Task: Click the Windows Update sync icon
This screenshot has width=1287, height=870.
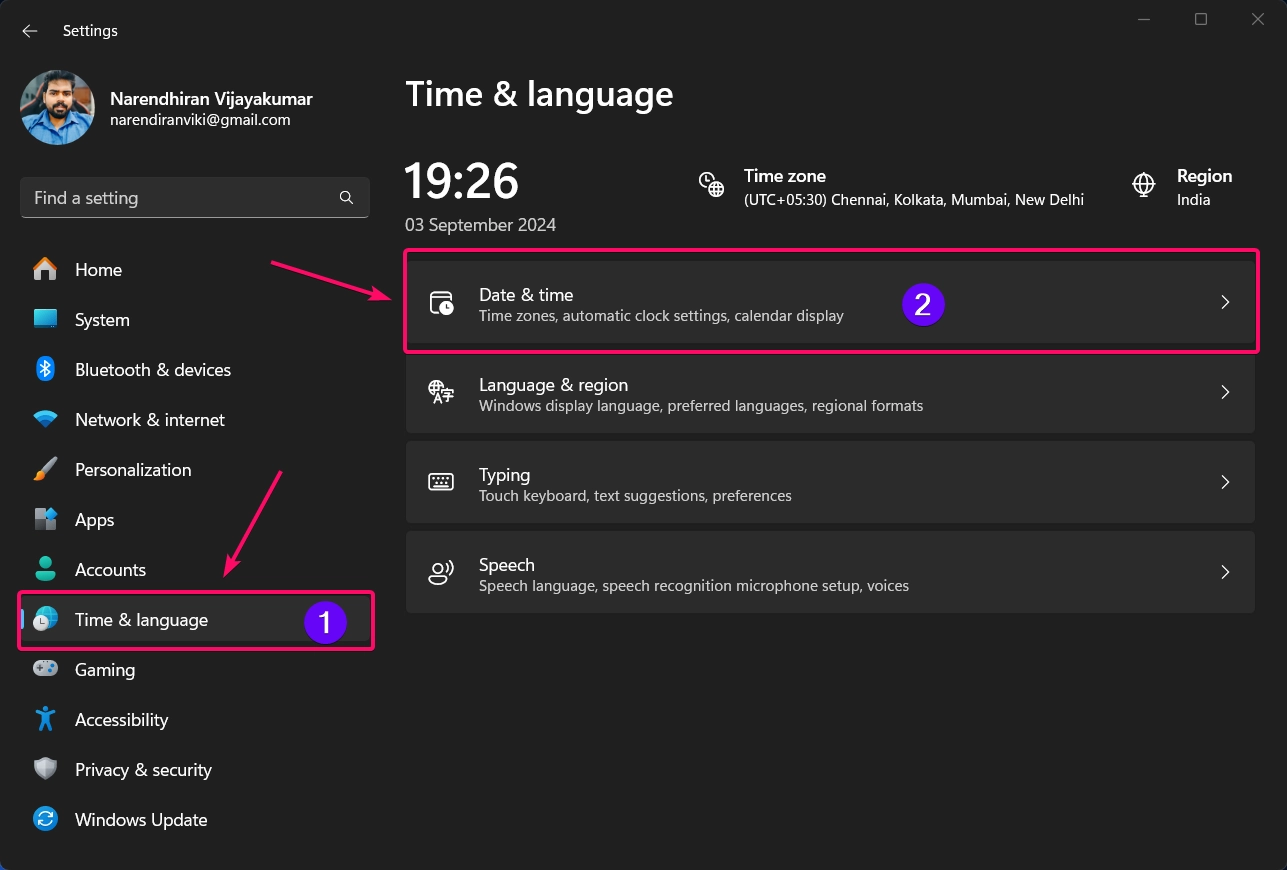Action: click(x=45, y=819)
